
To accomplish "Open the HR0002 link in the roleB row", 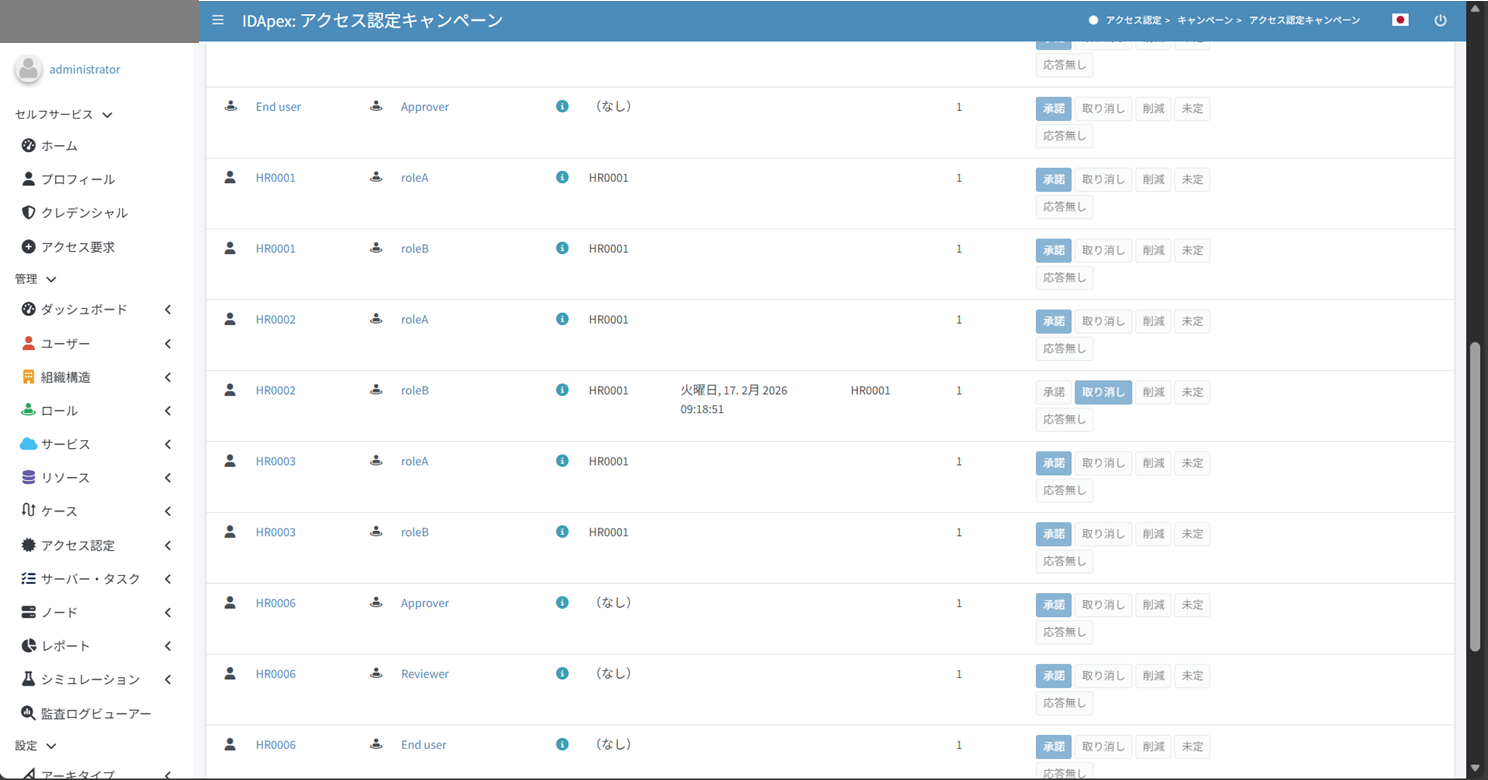I will 276,391.
